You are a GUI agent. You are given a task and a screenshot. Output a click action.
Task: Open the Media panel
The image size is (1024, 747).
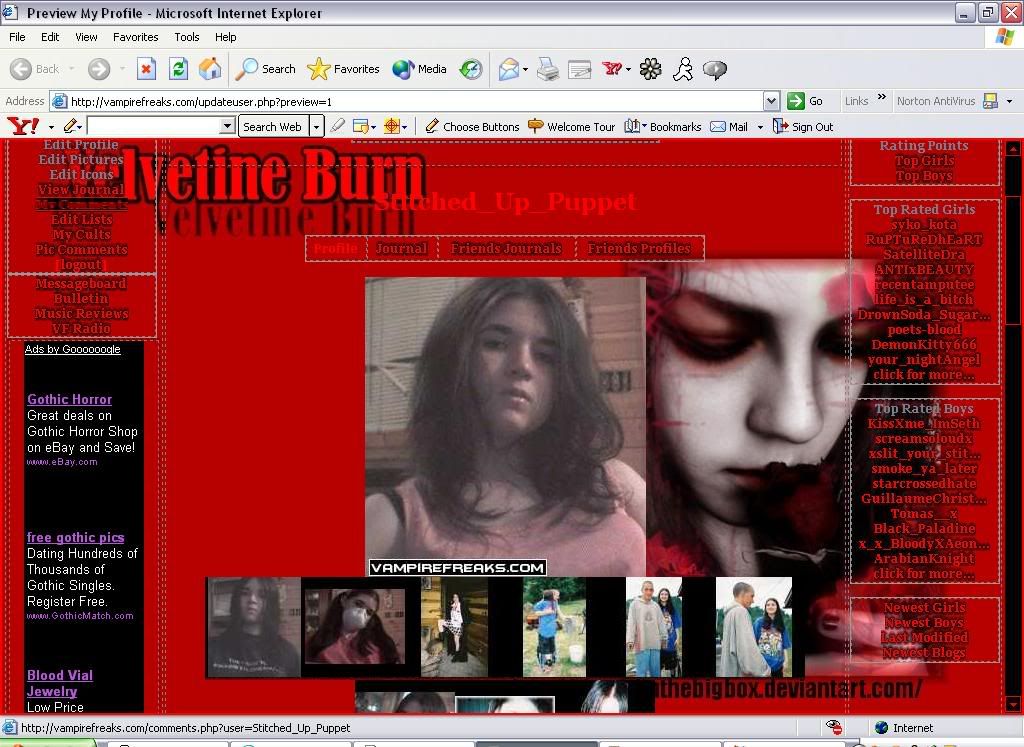419,69
